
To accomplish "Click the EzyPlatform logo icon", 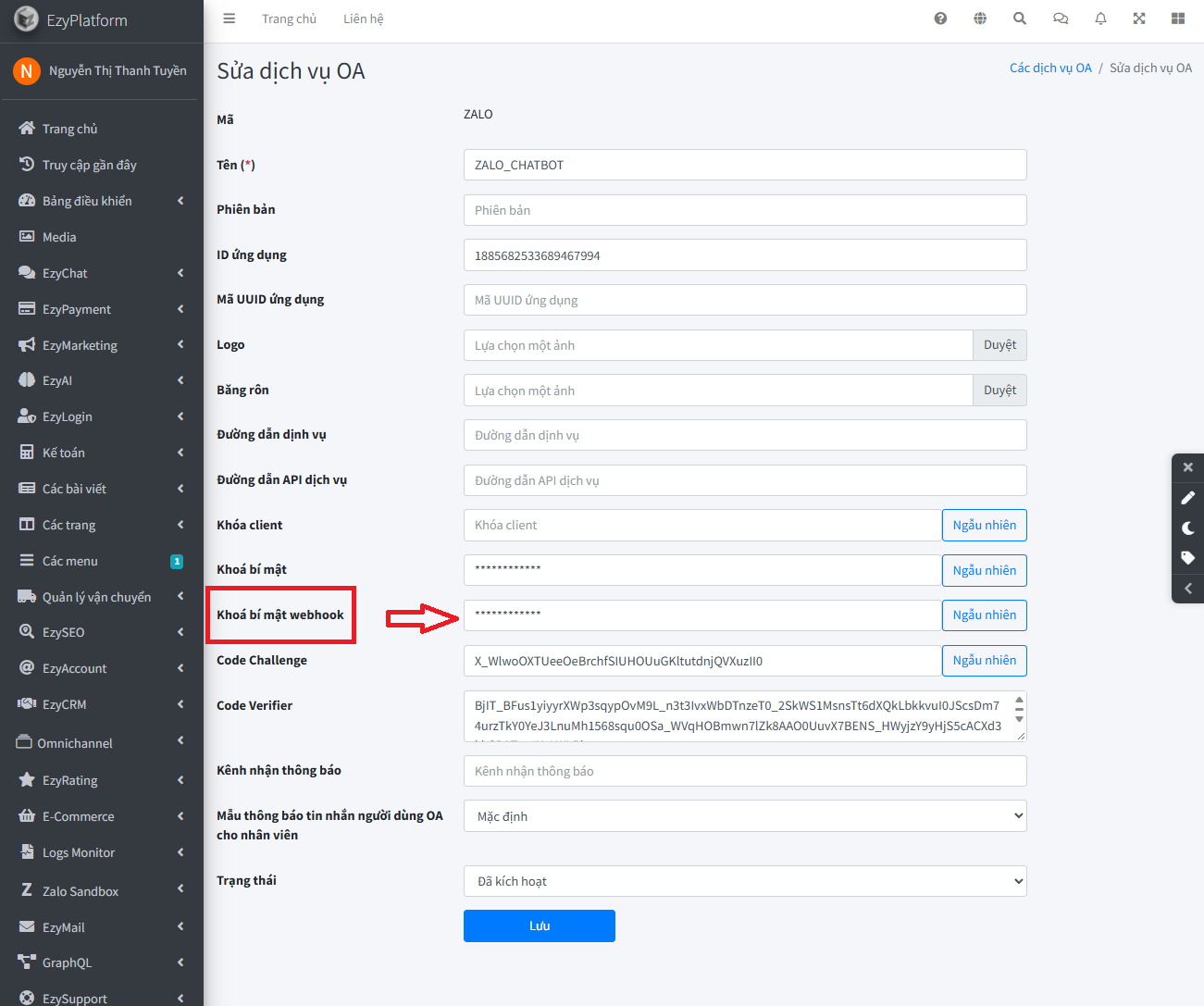I will 26,19.
